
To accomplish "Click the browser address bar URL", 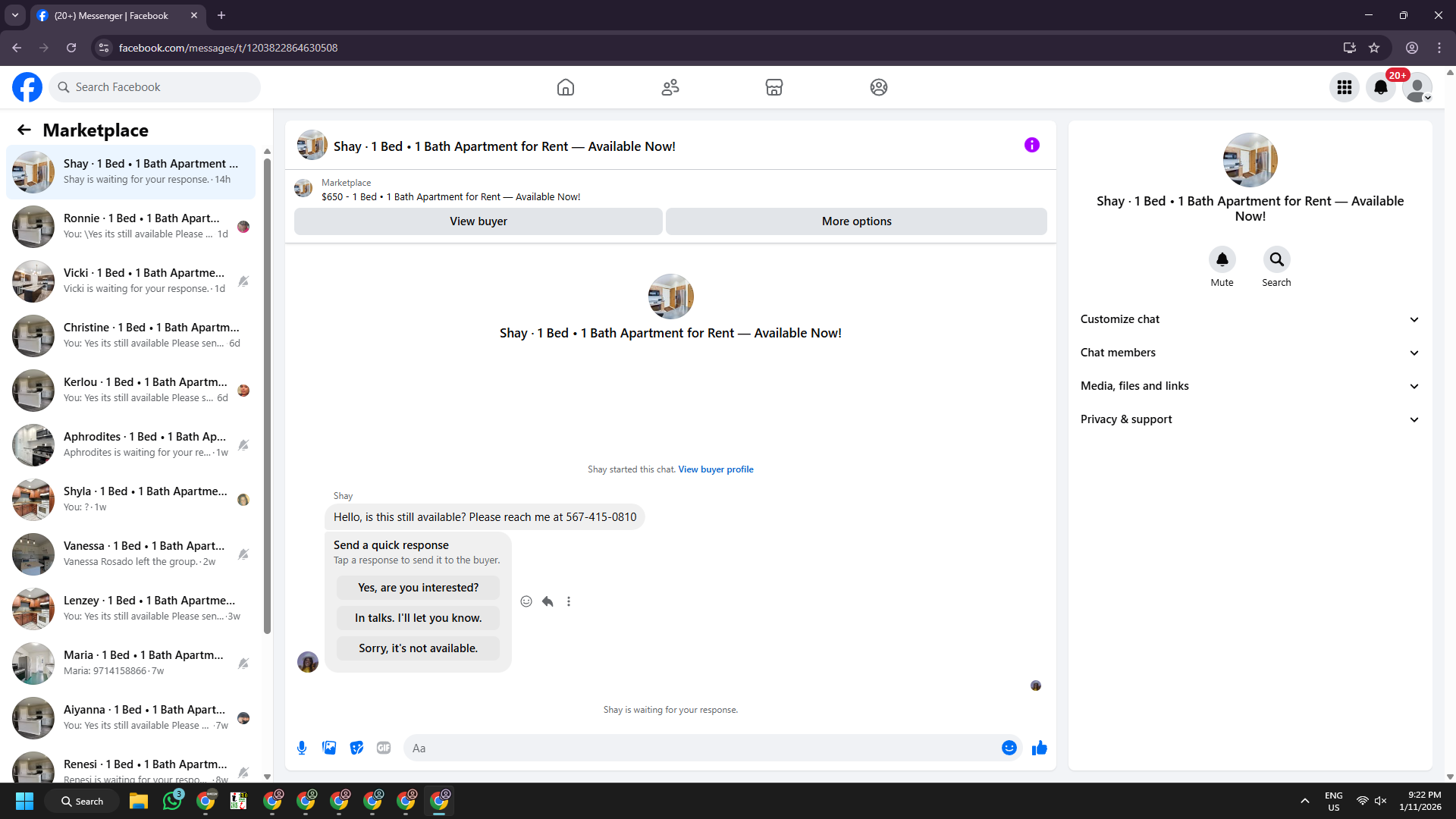I will (228, 48).
